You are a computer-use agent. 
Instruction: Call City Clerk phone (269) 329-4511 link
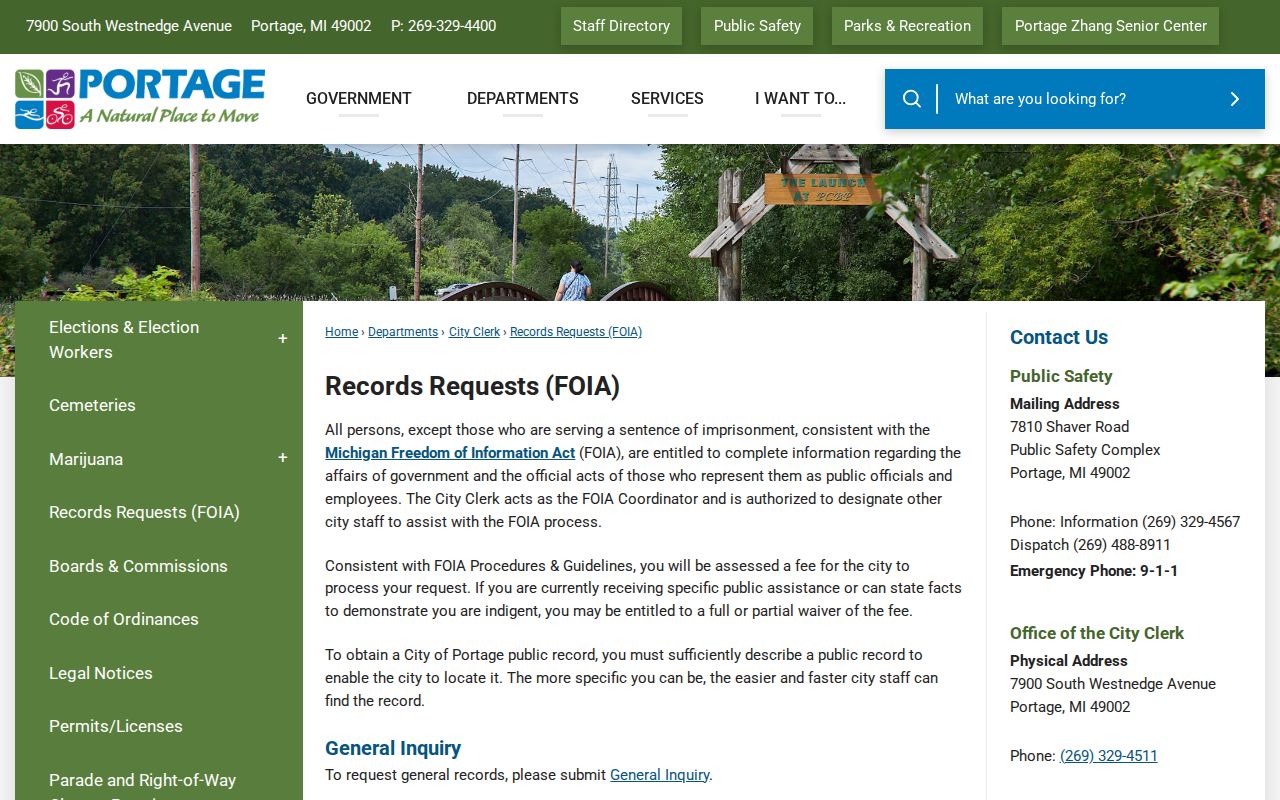tap(1108, 756)
